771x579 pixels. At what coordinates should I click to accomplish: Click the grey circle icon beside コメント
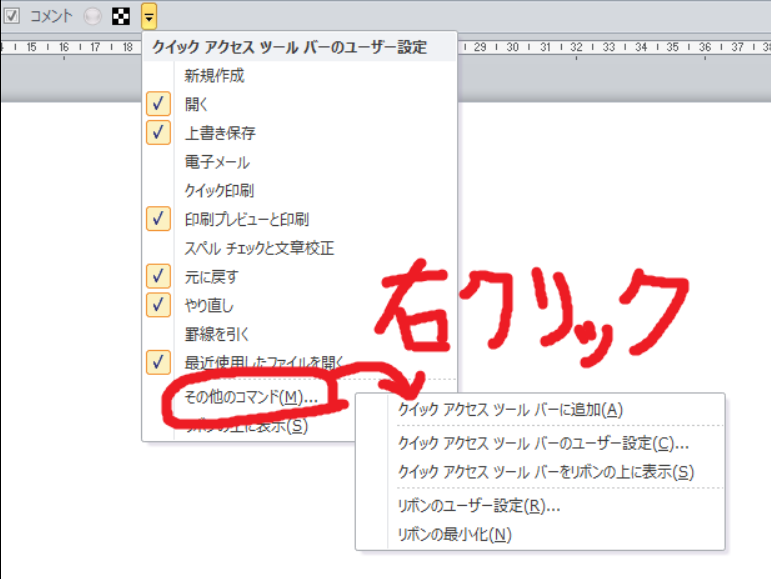(x=93, y=16)
